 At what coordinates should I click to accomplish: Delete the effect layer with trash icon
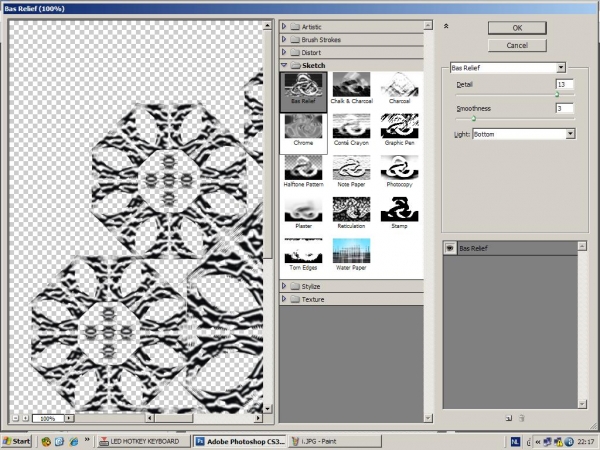[x=521, y=418]
